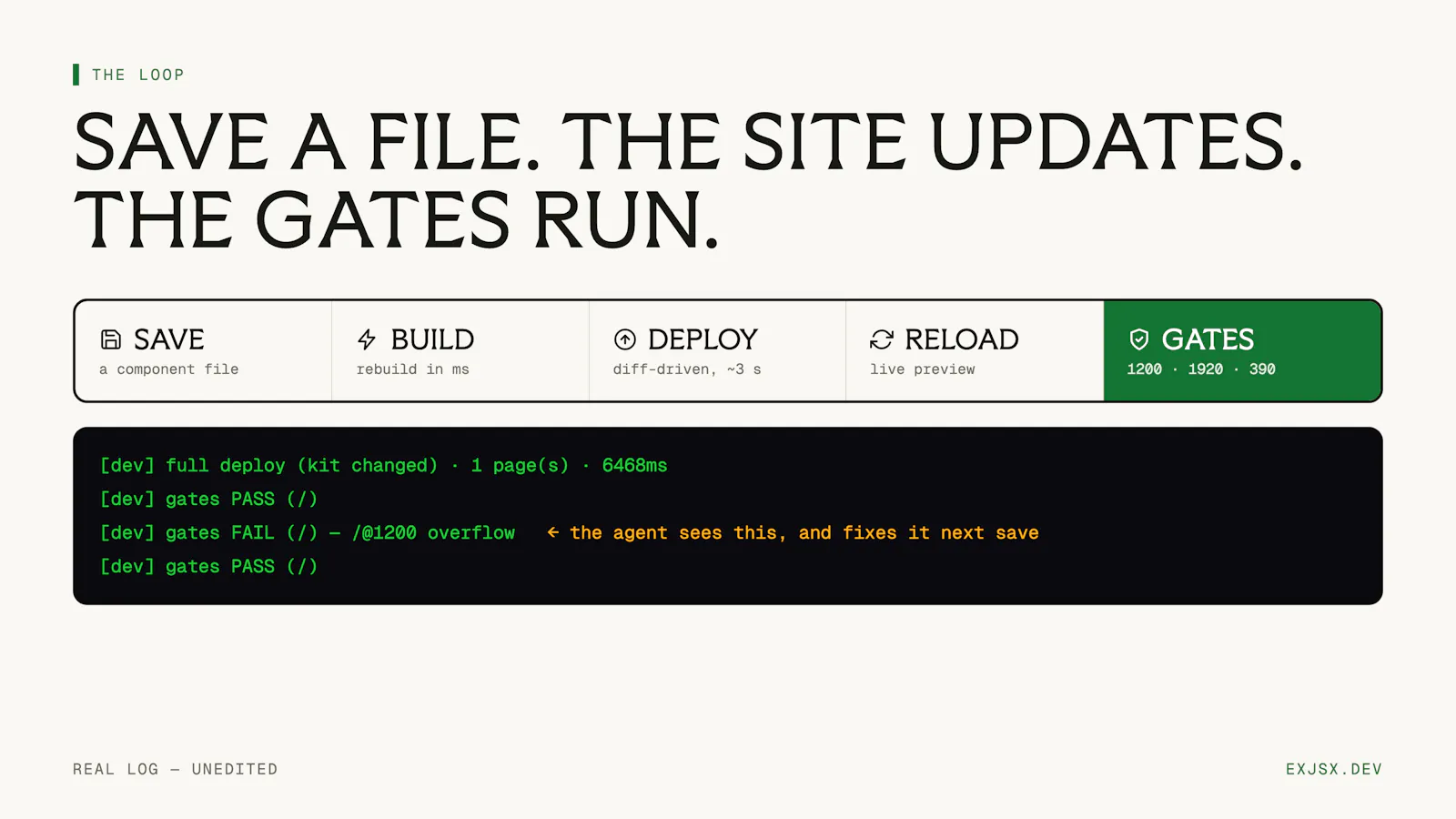The width and height of the screenshot is (1456, 819).
Task: Click the 'diff-driven, ~3 s' caption
Action: coord(687,369)
